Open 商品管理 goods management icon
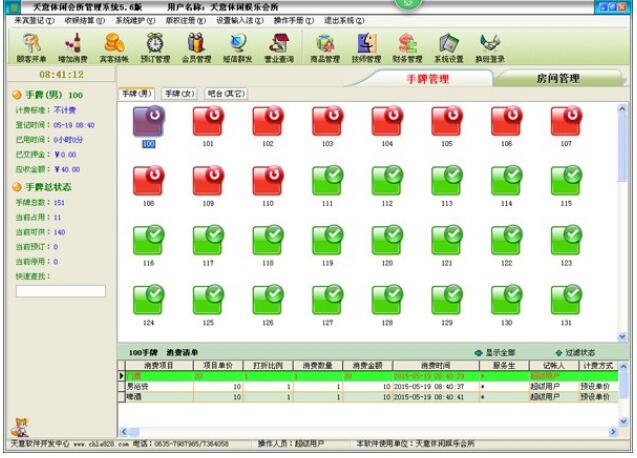Screen dimensions: 637x458 coord(325,47)
